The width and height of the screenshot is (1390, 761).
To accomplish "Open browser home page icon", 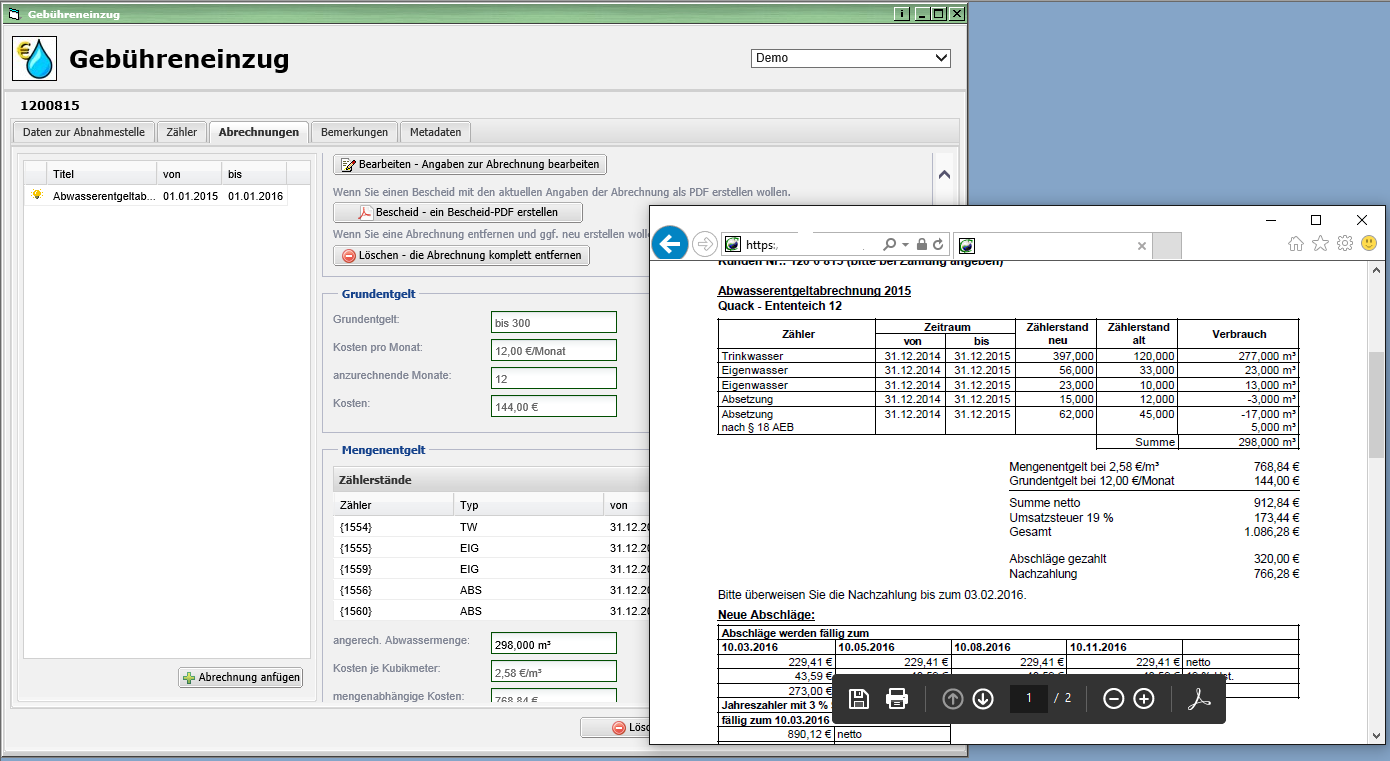I will (x=1296, y=244).
